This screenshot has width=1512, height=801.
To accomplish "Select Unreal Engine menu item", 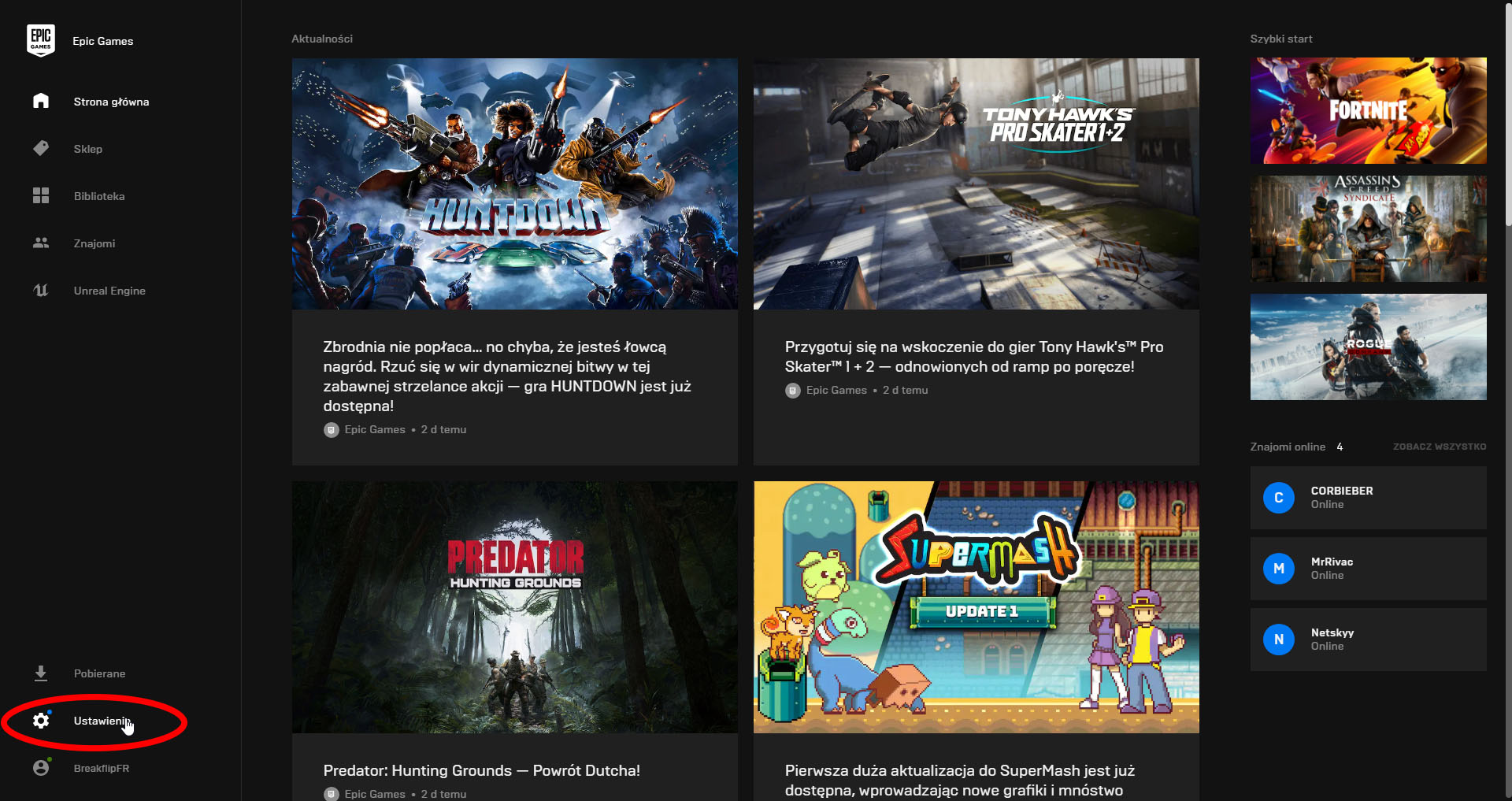I will click(x=109, y=291).
